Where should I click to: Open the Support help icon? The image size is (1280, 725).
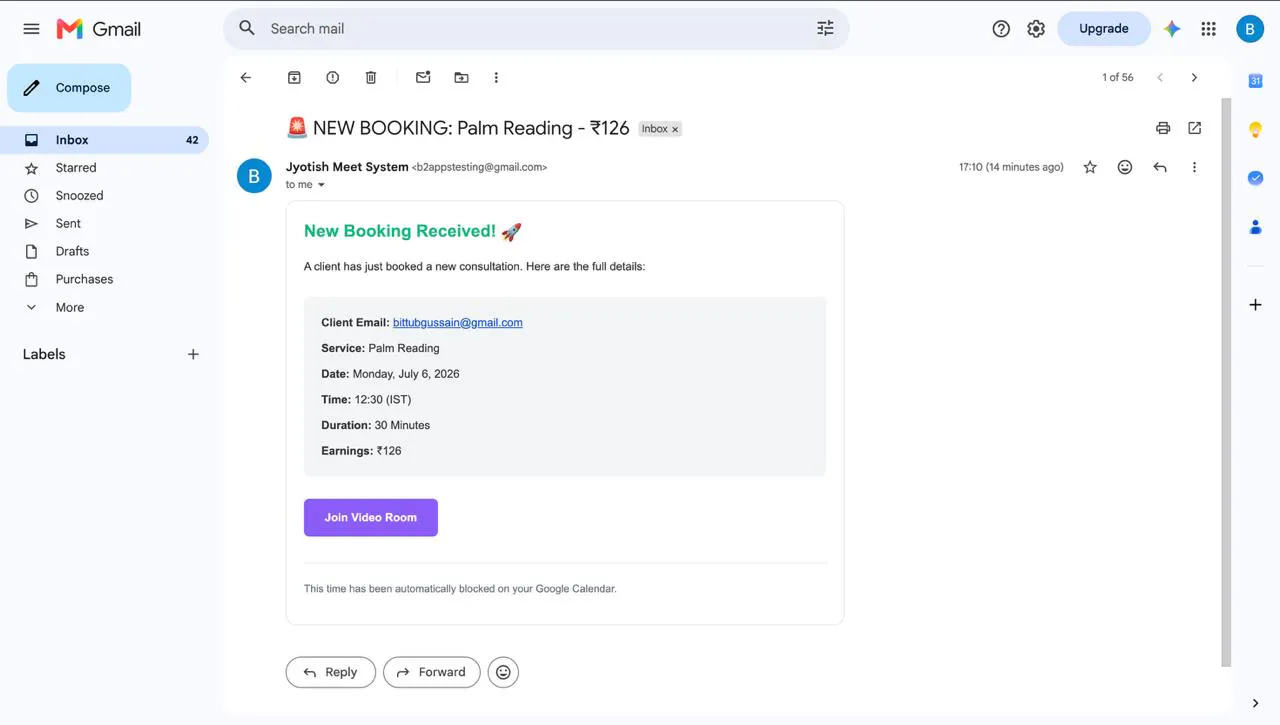[x=1001, y=29]
